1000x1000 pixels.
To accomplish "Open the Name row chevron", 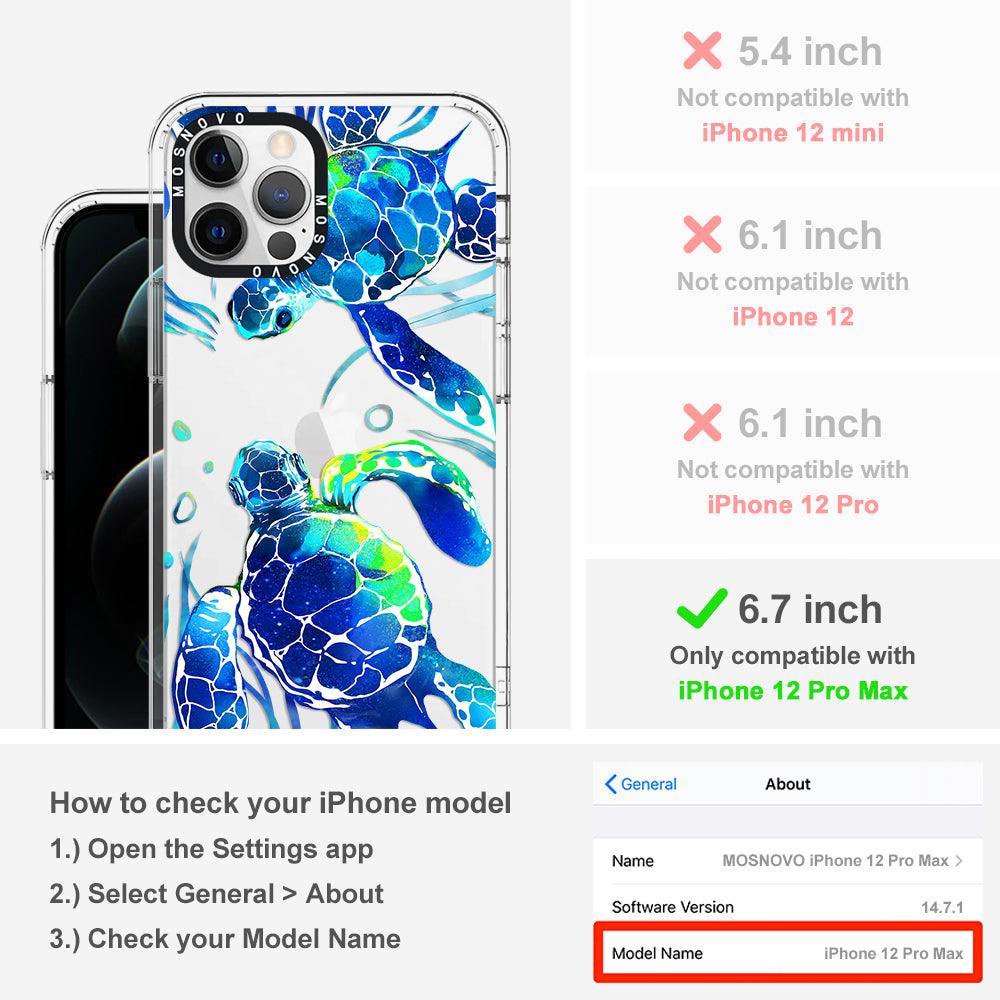I will (x=959, y=860).
